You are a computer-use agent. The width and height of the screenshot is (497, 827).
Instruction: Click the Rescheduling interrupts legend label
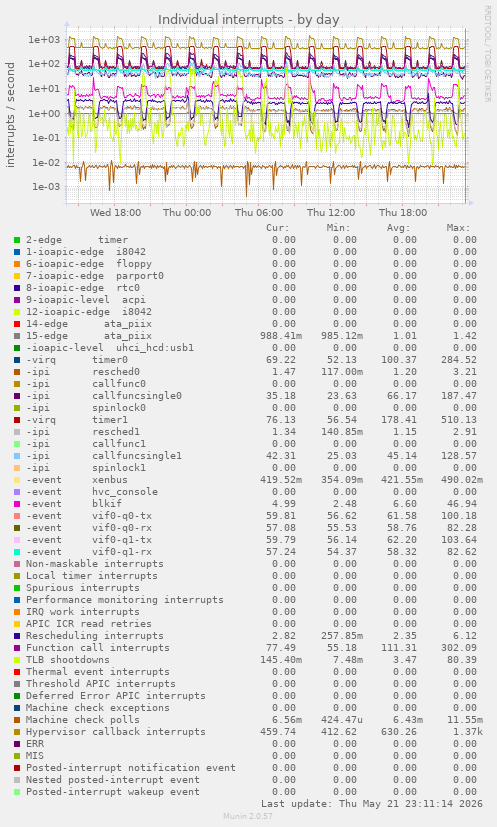pos(95,636)
